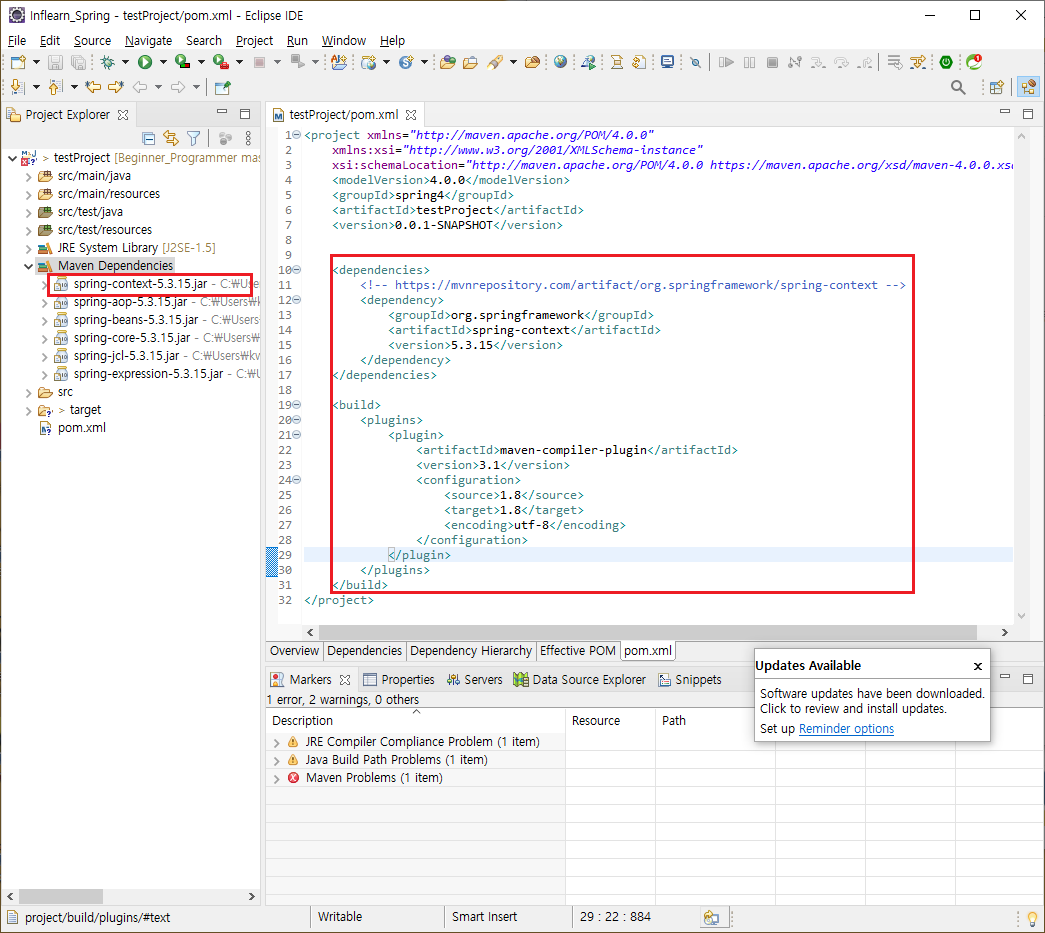Click the Spring Boot dashboard power icon
1045x933 pixels.
pos(946,63)
